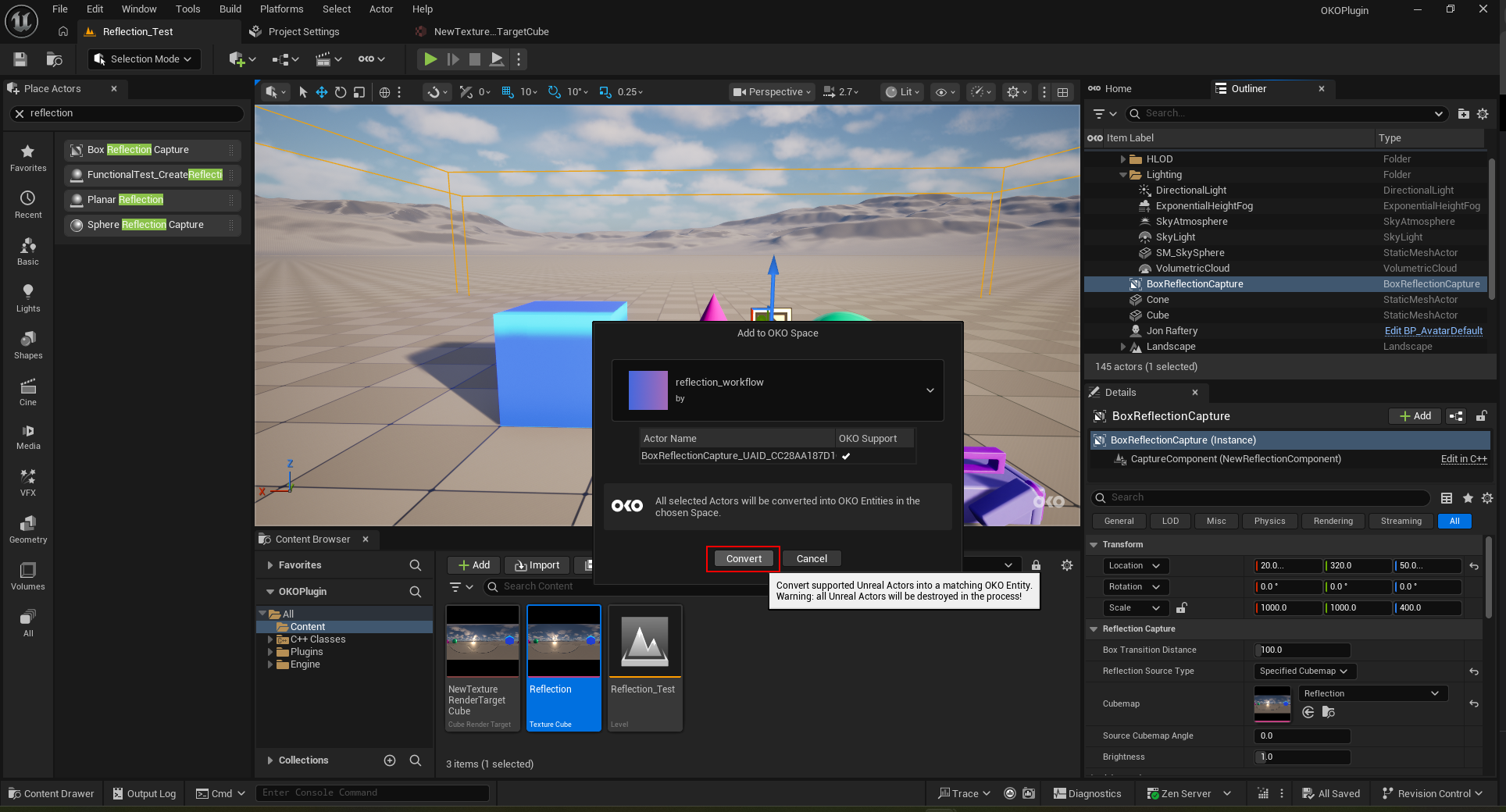Open the Tools menu

point(188,9)
